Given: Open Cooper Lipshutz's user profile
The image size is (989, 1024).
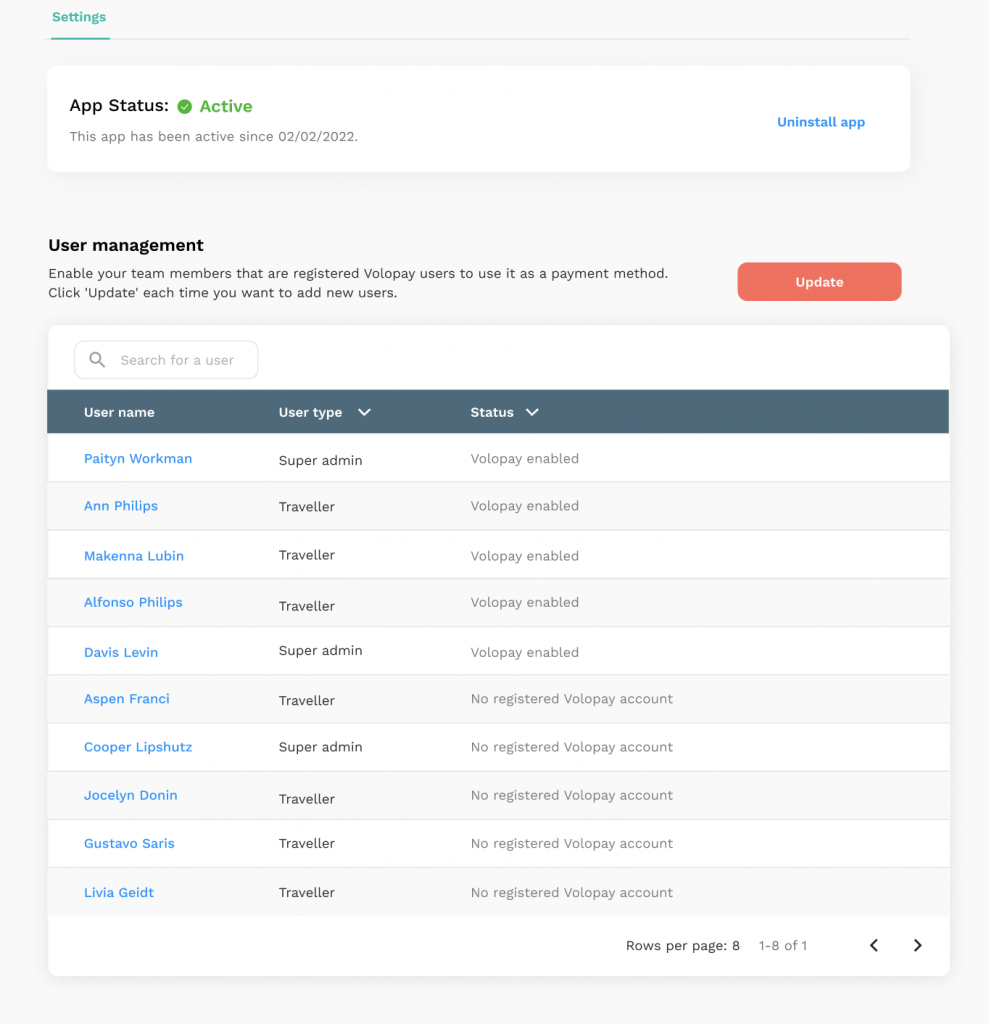Looking at the screenshot, I should coord(138,747).
